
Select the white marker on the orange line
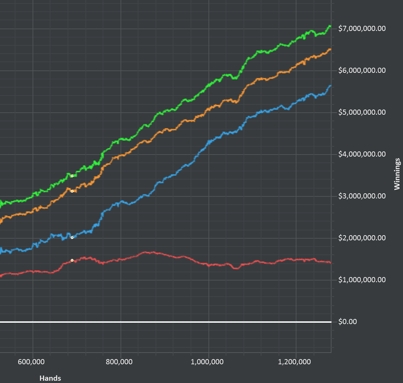(72, 191)
